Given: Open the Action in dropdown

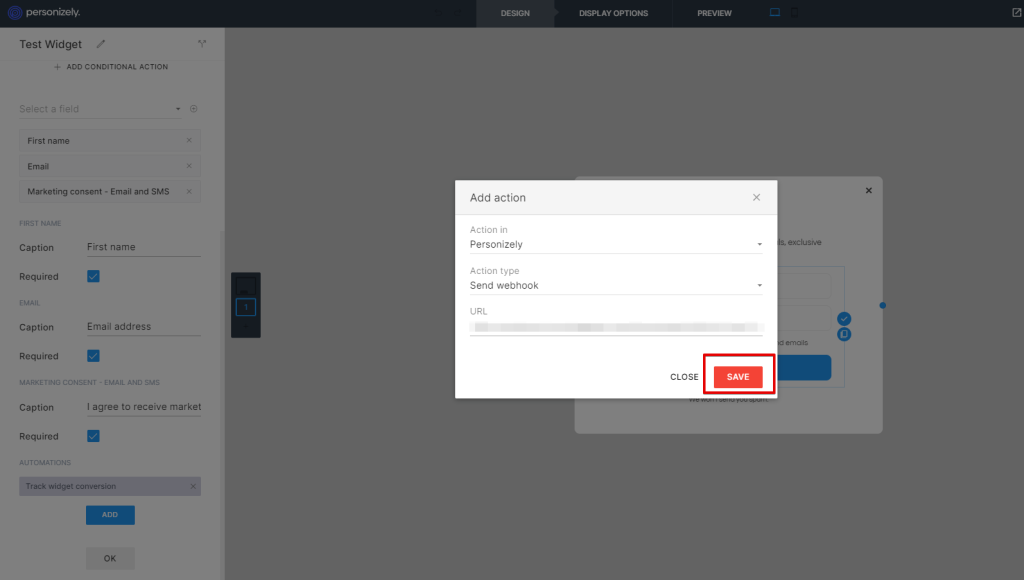Looking at the screenshot, I should coord(615,244).
